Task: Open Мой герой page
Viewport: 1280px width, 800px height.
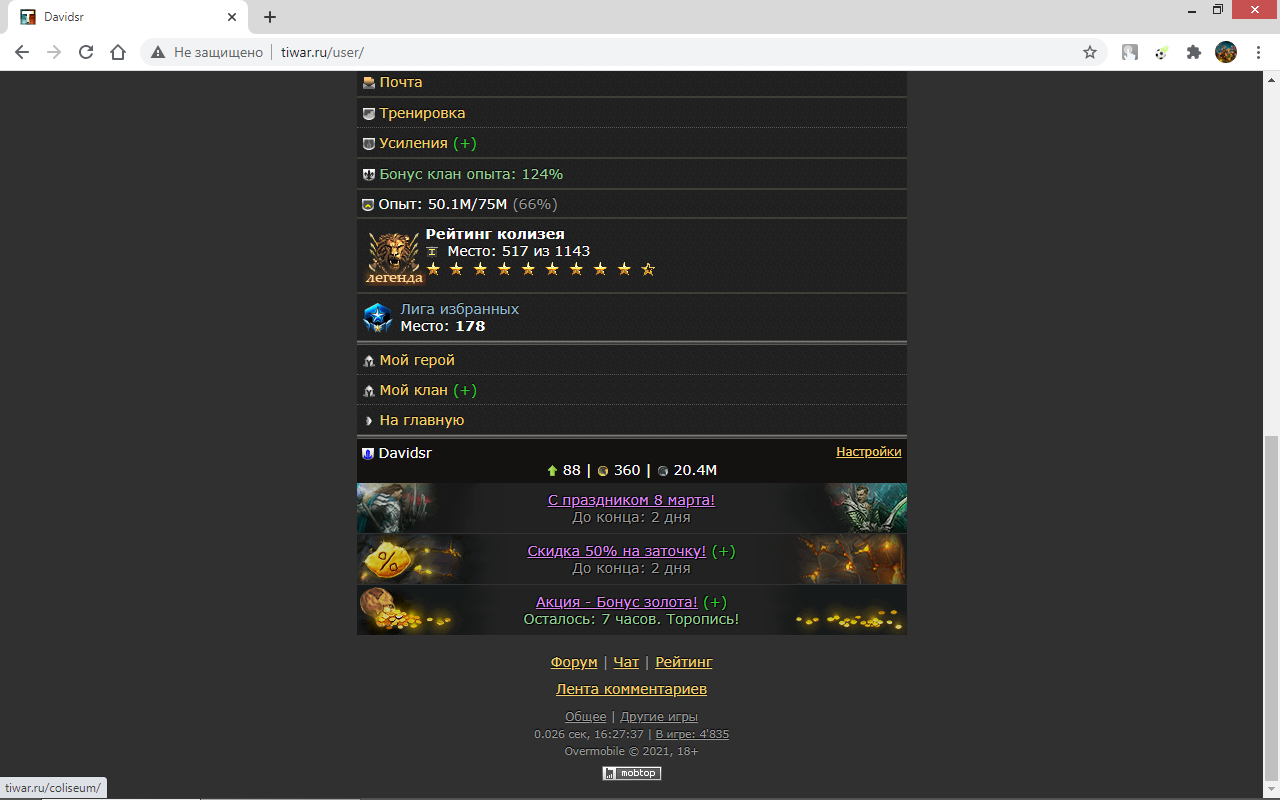Action: pos(417,360)
